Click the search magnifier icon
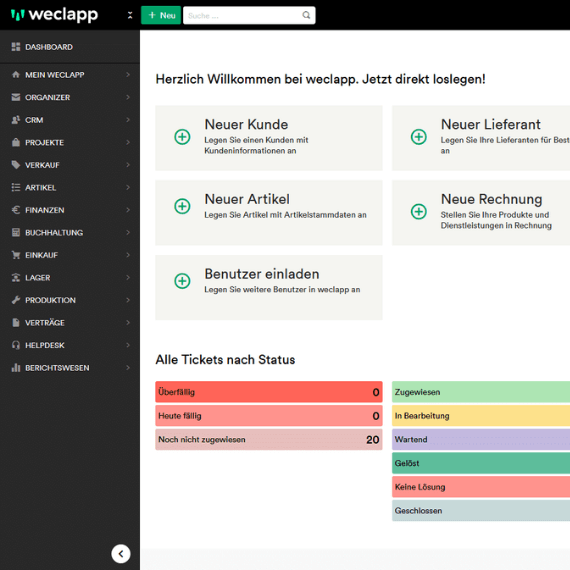The image size is (570, 570). 306,15
